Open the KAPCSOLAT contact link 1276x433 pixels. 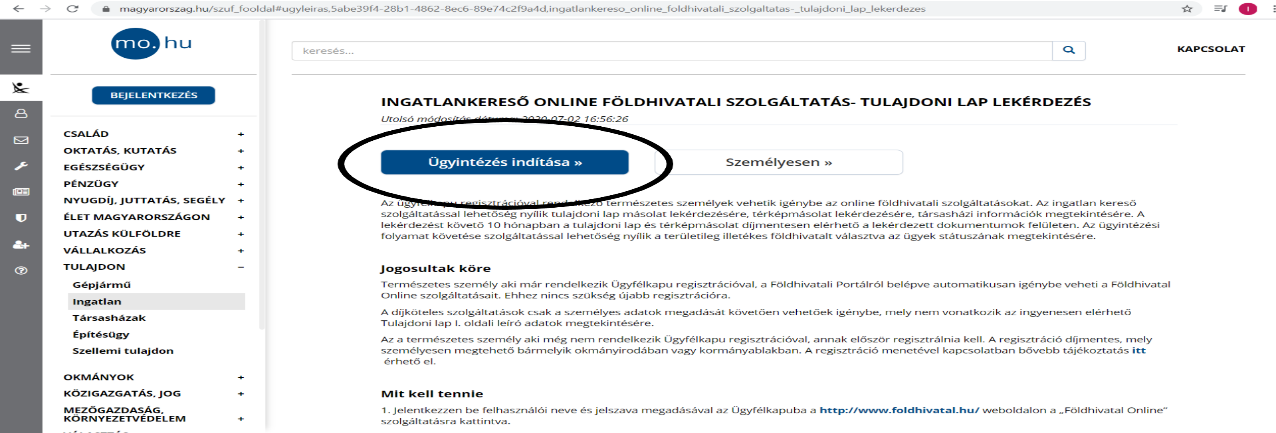1211,49
